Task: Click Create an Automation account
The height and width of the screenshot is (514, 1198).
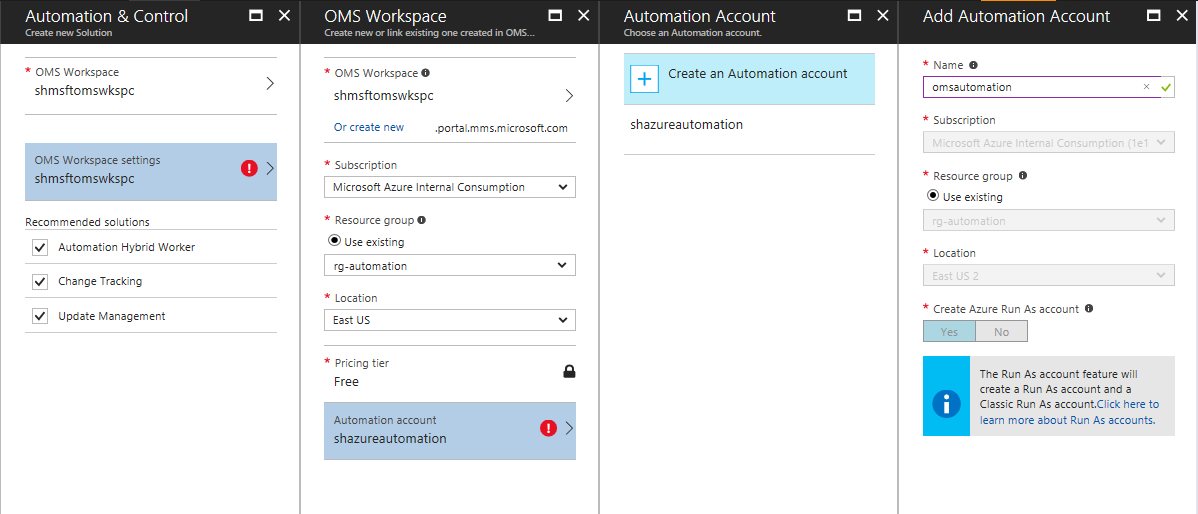Action: (749, 79)
